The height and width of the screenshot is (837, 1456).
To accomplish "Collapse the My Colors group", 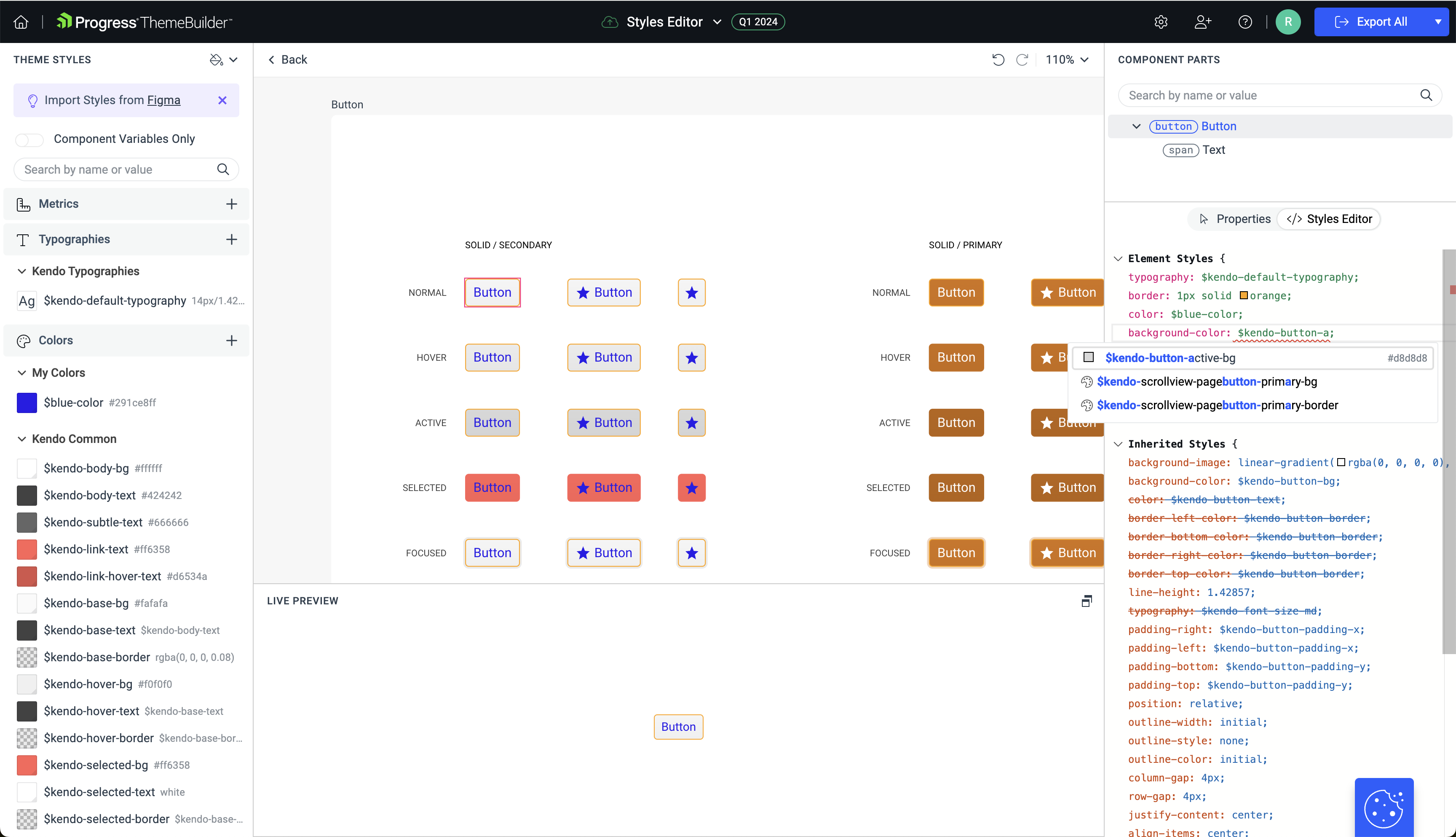I will point(22,373).
